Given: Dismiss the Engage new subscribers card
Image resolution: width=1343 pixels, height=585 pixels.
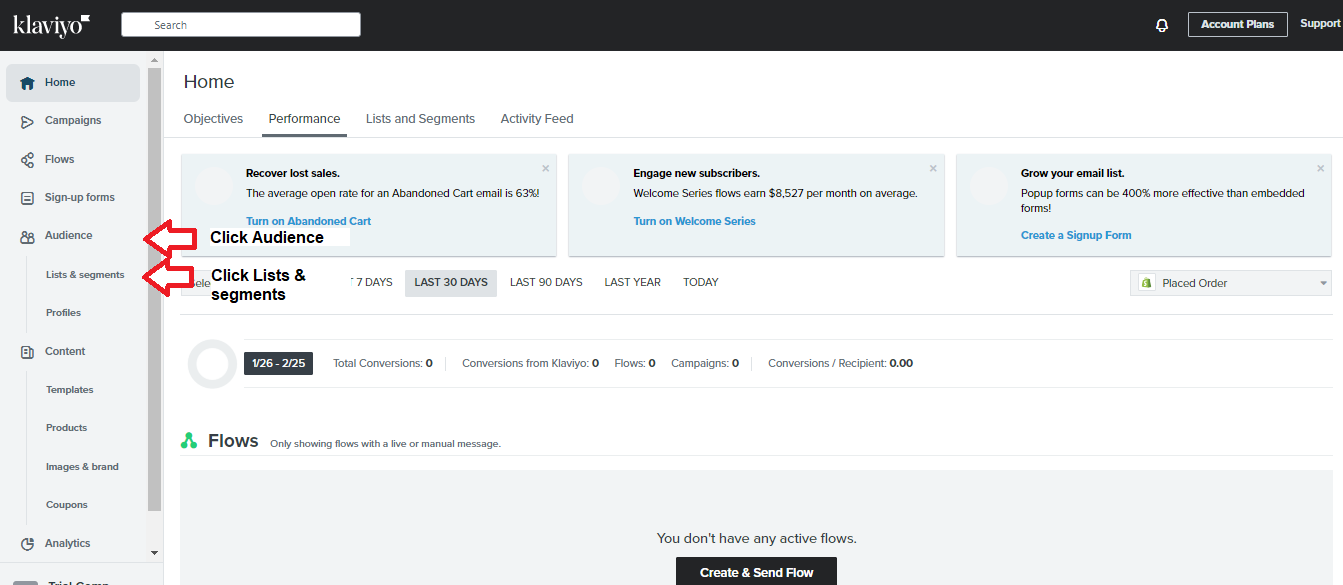Looking at the screenshot, I should (x=933, y=168).
